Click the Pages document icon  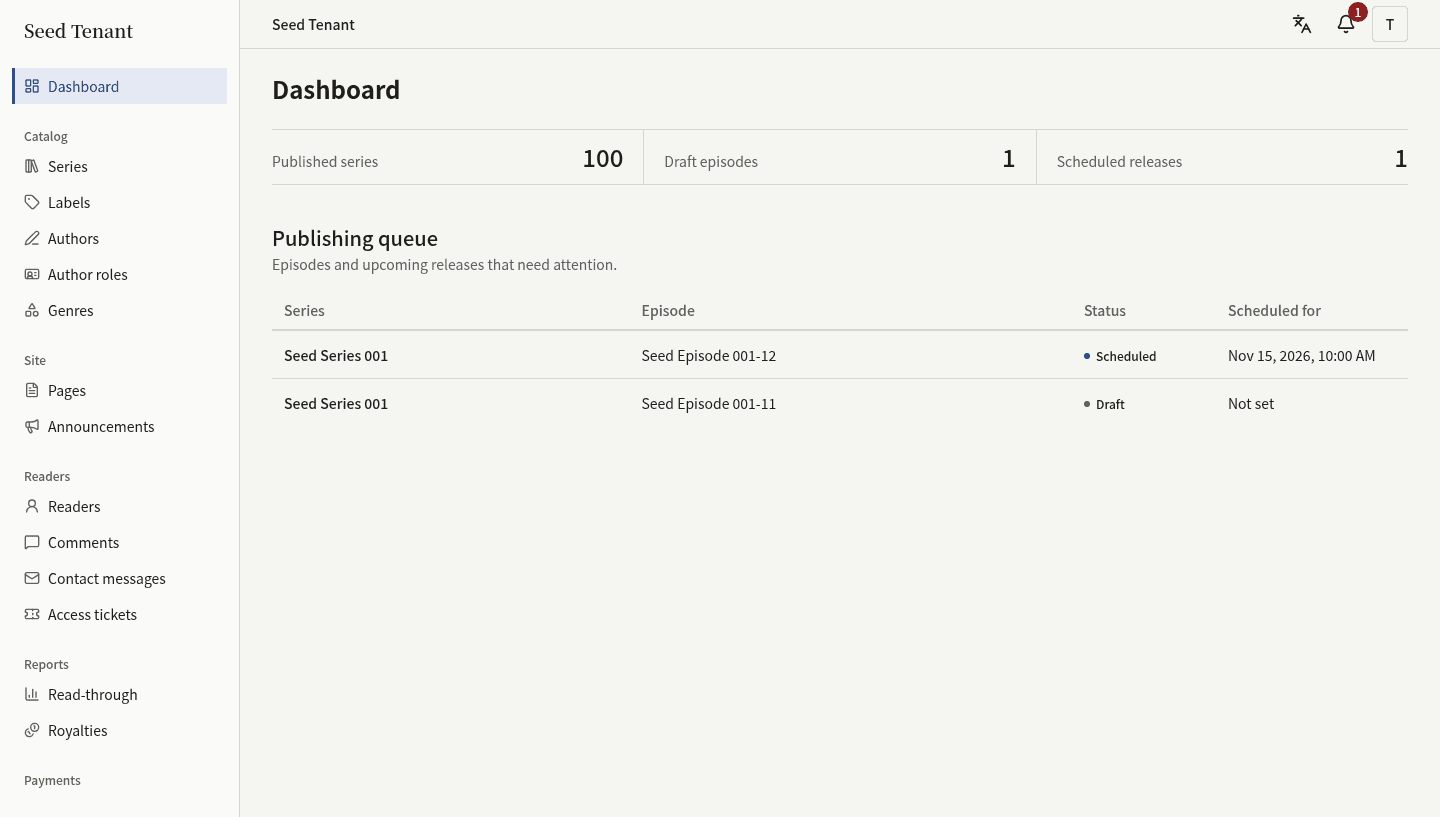click(x=32, y=390)
